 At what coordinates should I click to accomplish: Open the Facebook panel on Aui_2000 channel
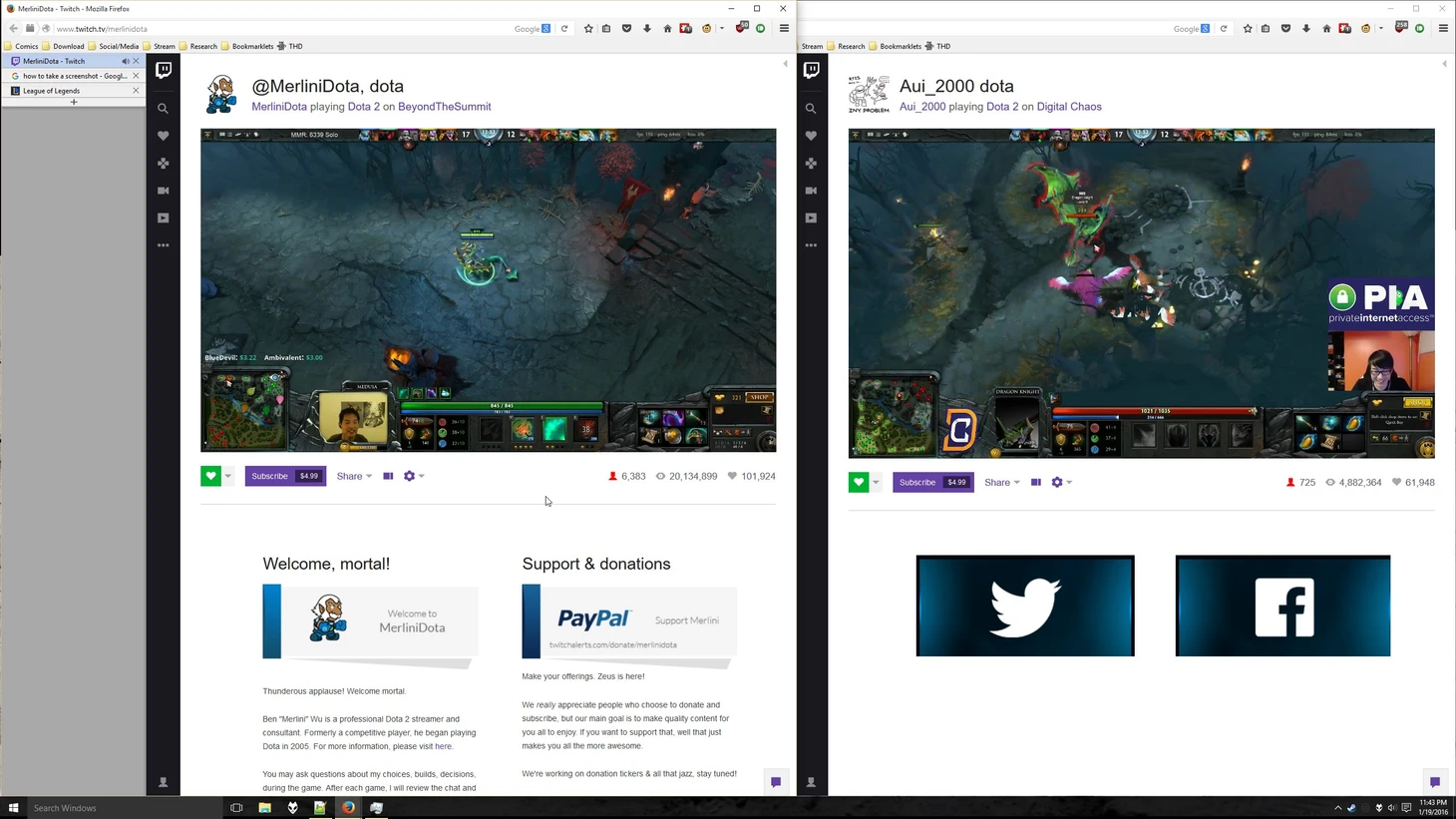(x=1282, y=606)
